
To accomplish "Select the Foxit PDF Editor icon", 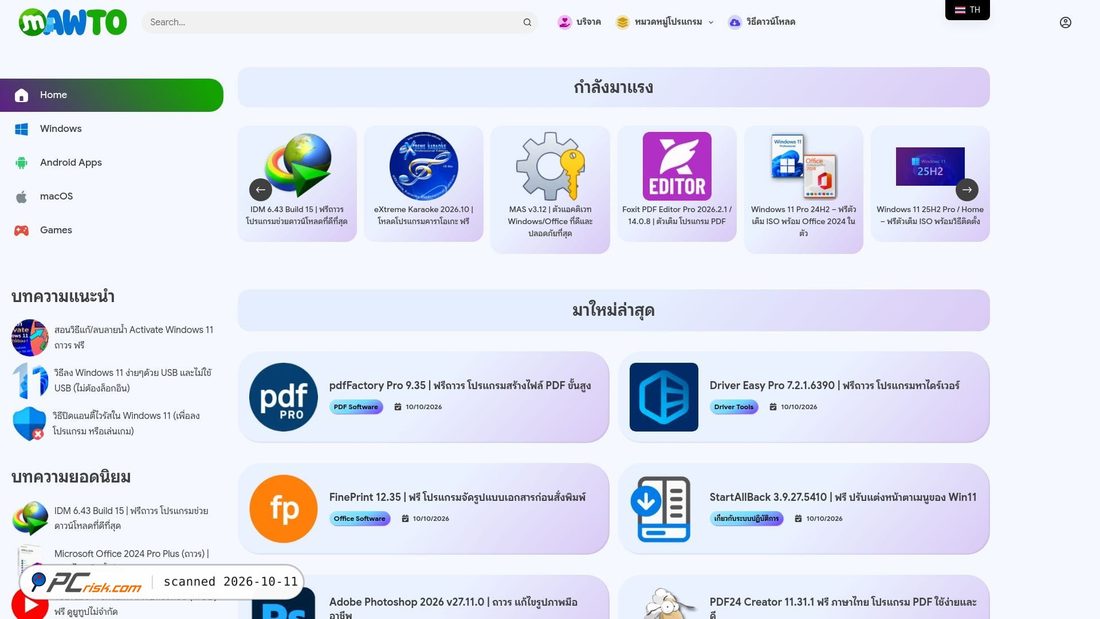I will click(677, 166).
